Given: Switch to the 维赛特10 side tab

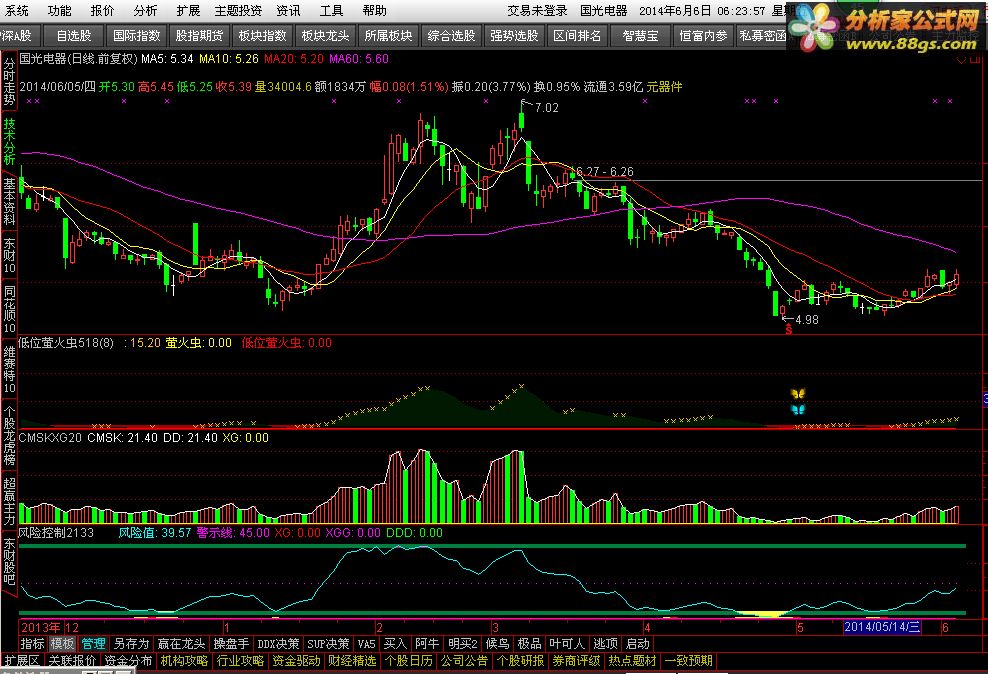Looking at the screenshot, I should pyautogui.click(x=9, y=370).
